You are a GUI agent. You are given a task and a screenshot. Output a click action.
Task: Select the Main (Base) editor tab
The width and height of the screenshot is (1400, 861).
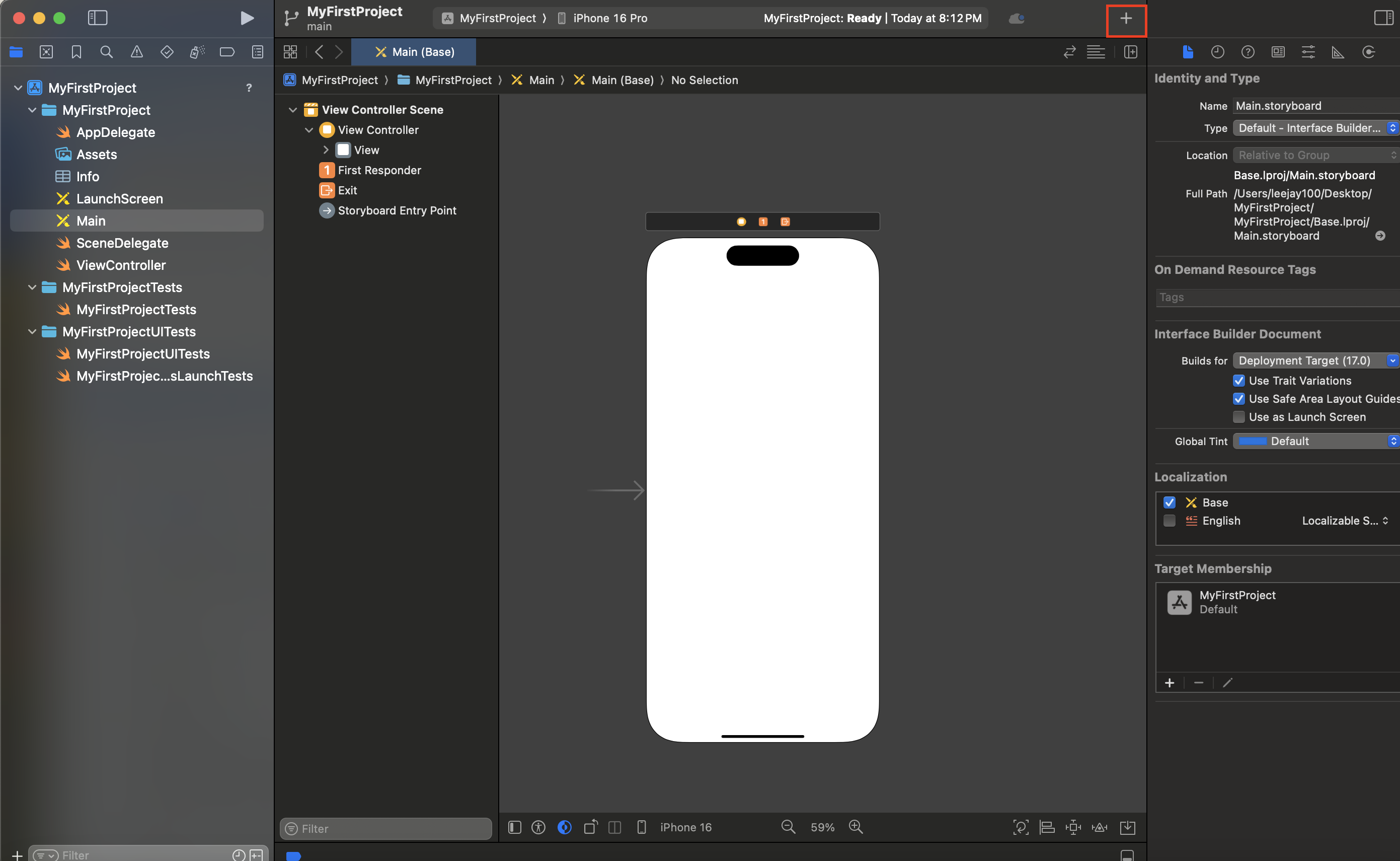414,52
